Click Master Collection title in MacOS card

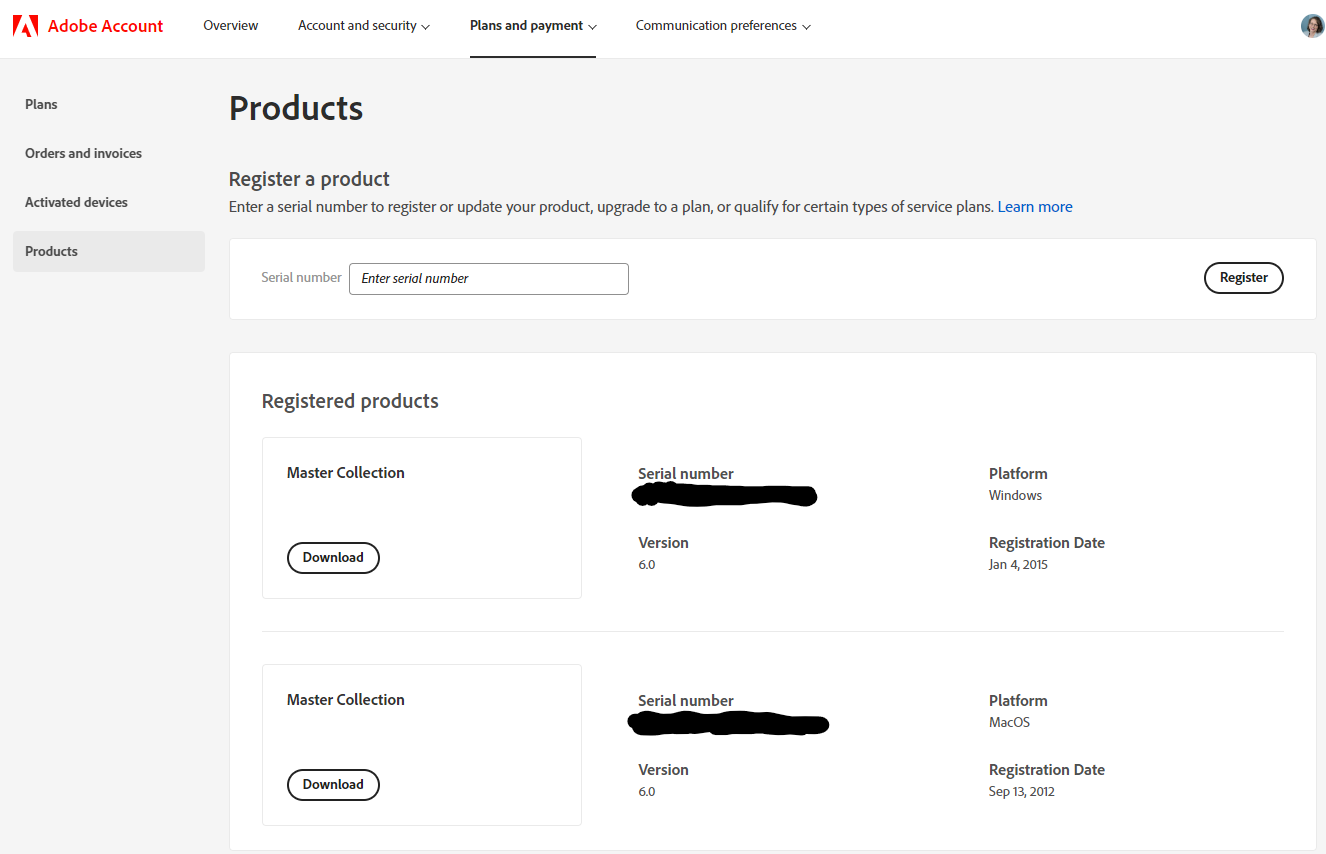pyautogui.click(x=346, y=700)
